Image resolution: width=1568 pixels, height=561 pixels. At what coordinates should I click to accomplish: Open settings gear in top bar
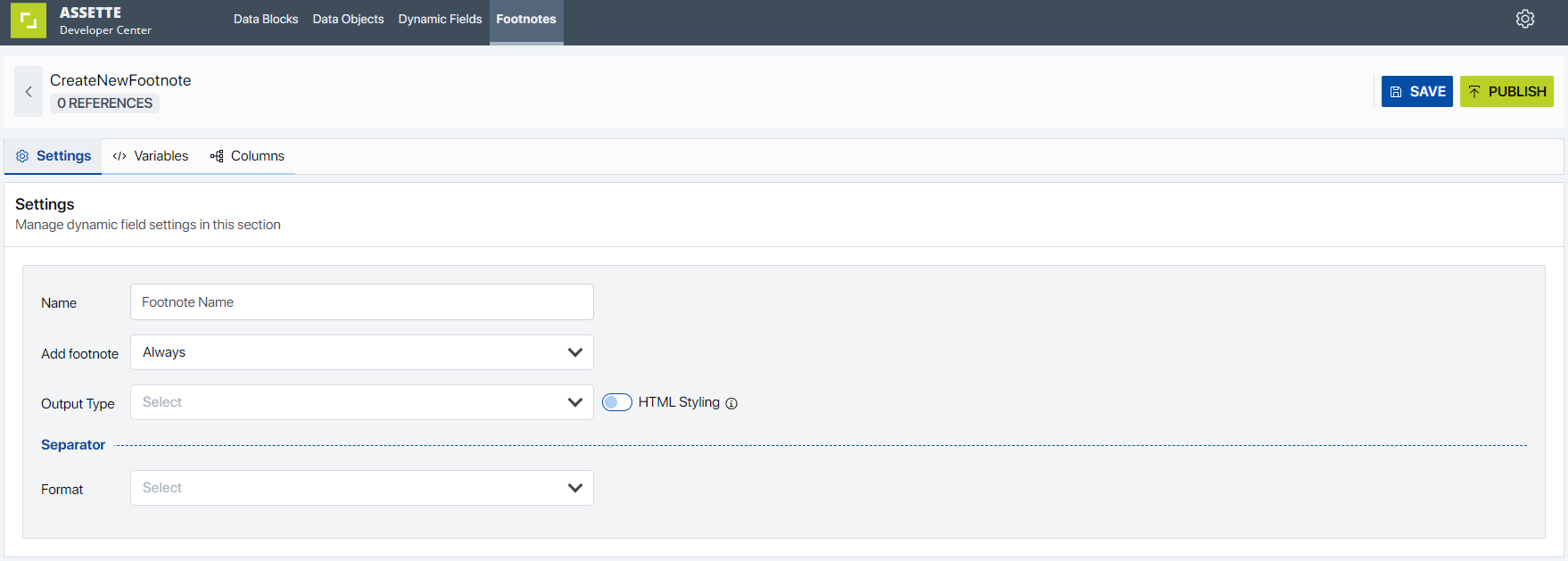coord(1524,19)
